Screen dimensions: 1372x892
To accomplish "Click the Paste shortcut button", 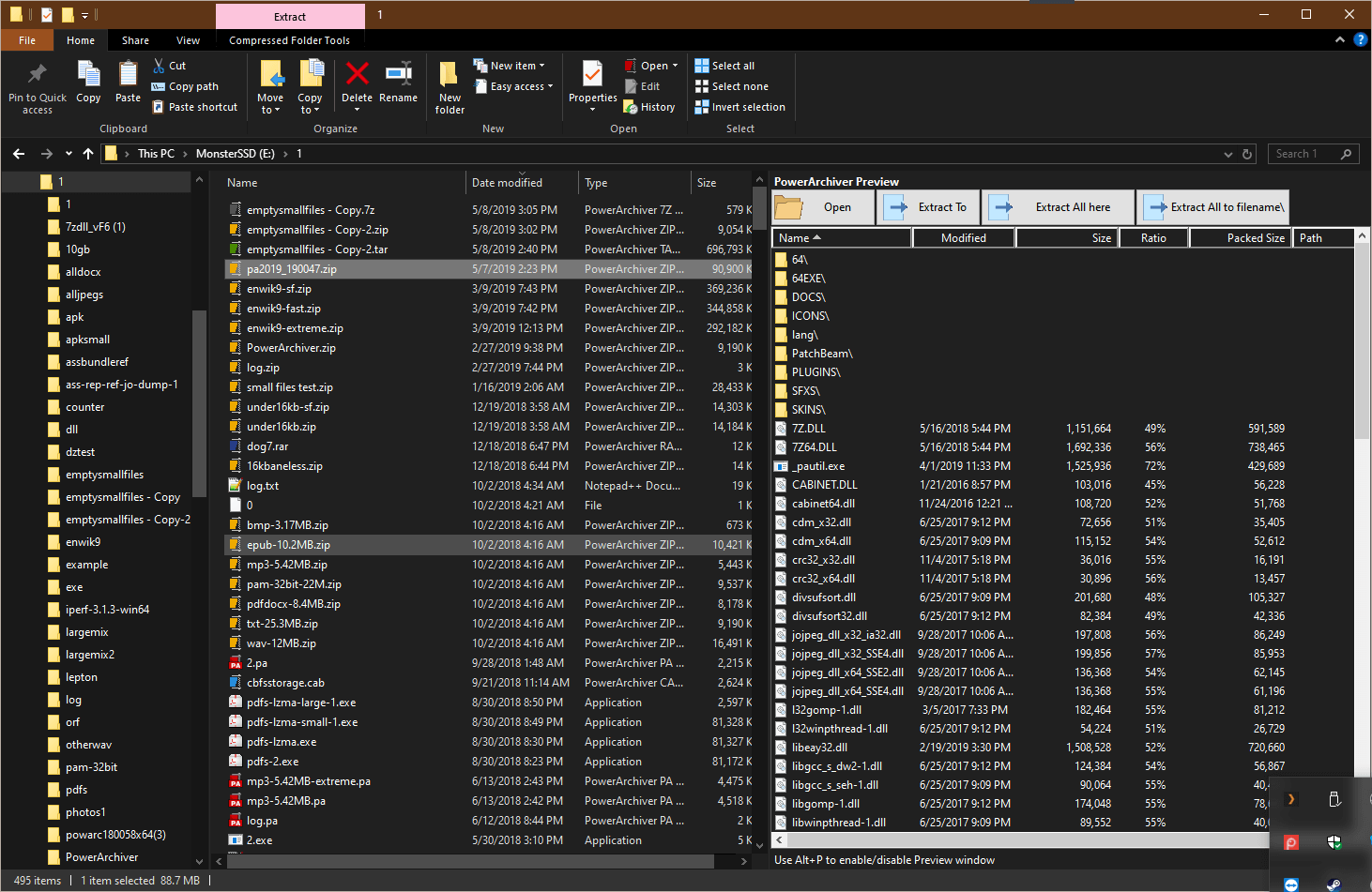I will pos(194,107).
